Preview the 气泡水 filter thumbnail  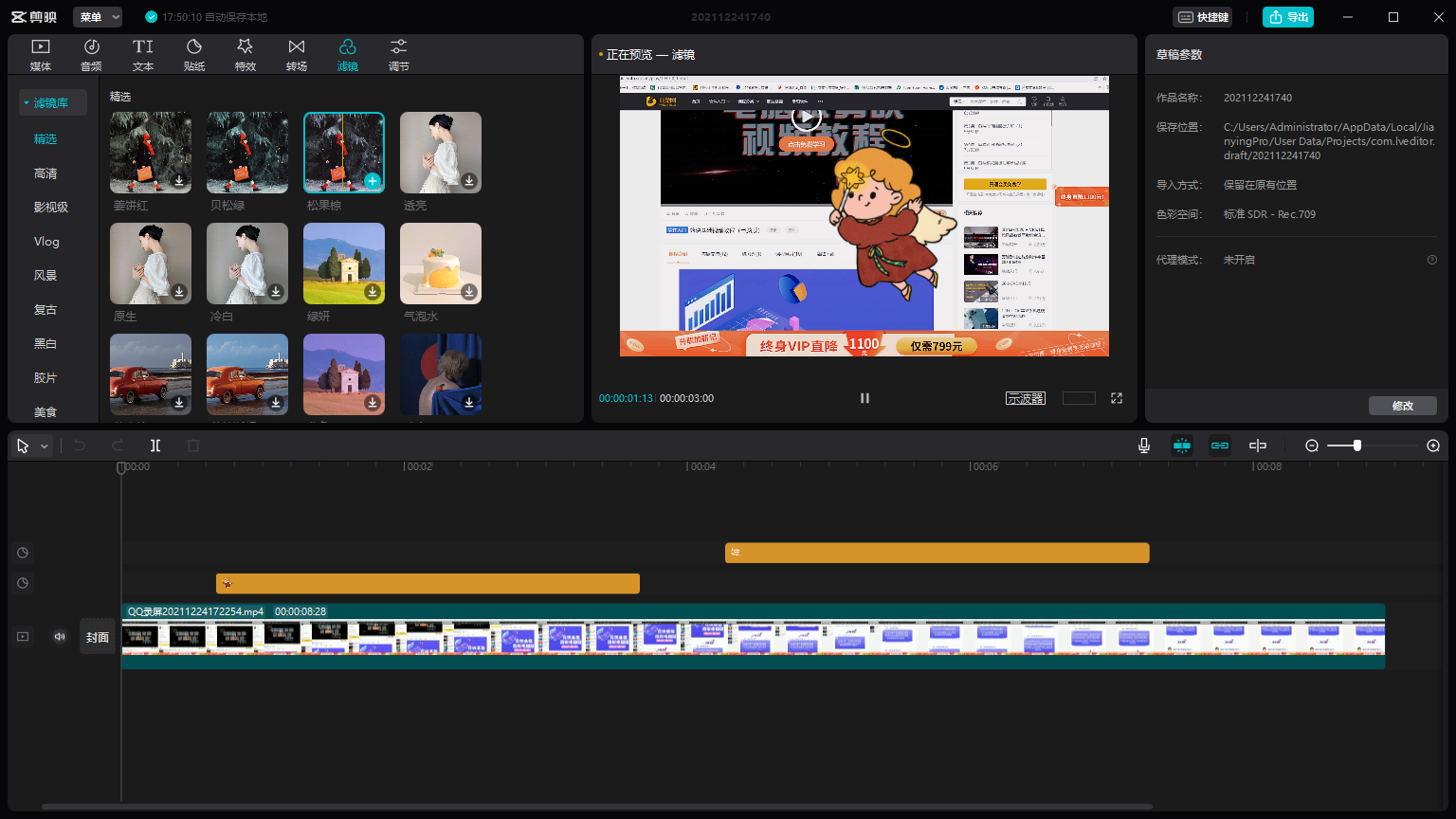441,264
